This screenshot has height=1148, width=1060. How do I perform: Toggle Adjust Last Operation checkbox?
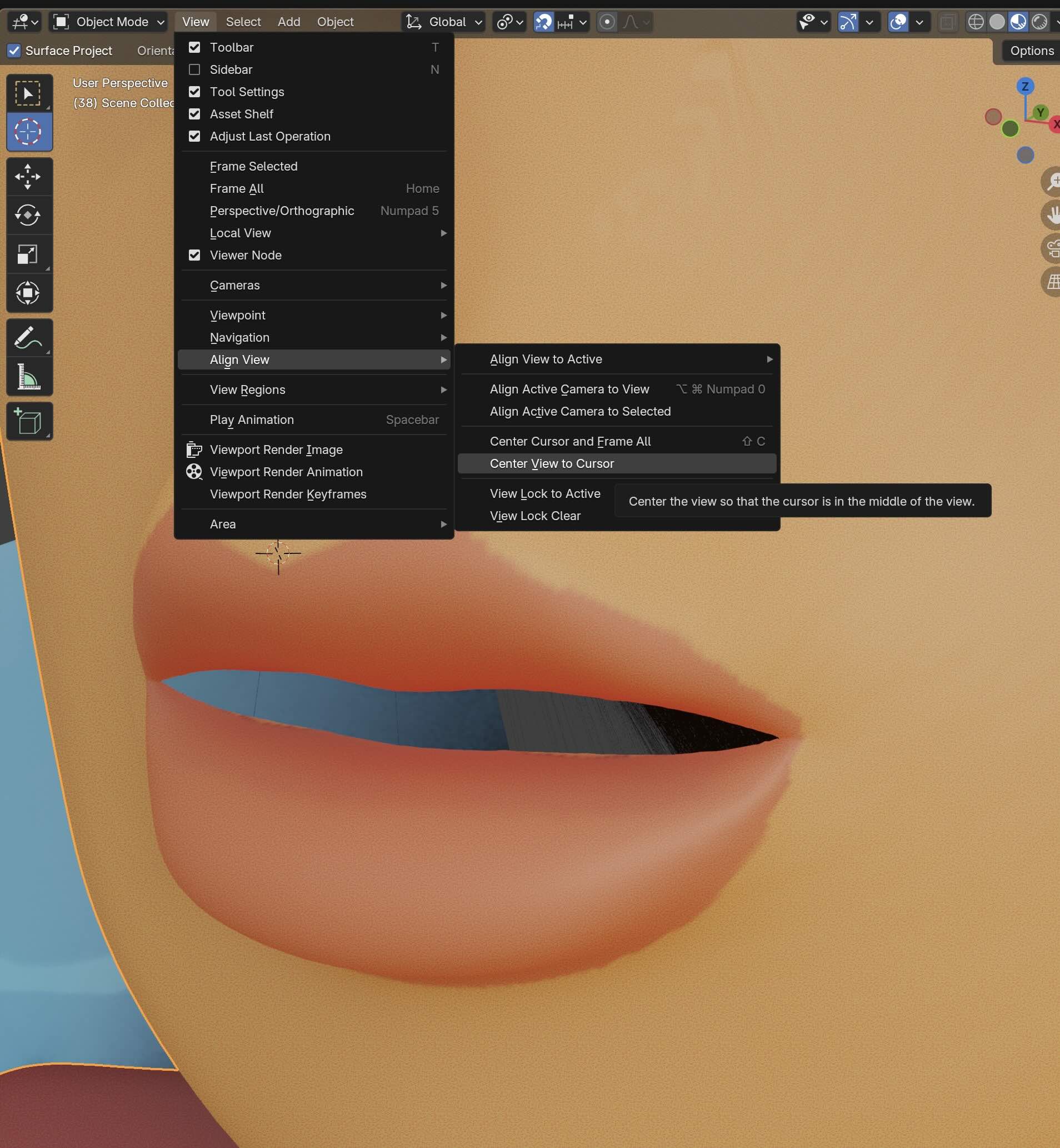[194, 137]
